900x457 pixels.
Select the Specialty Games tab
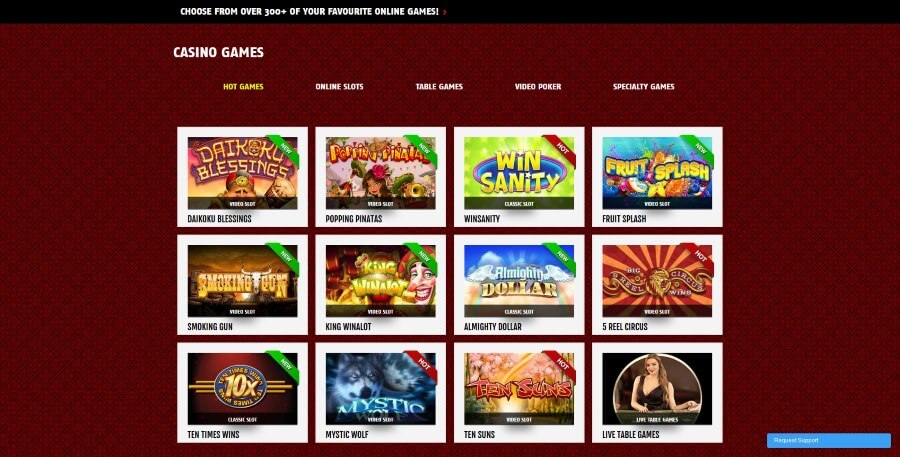pos(643,87)
